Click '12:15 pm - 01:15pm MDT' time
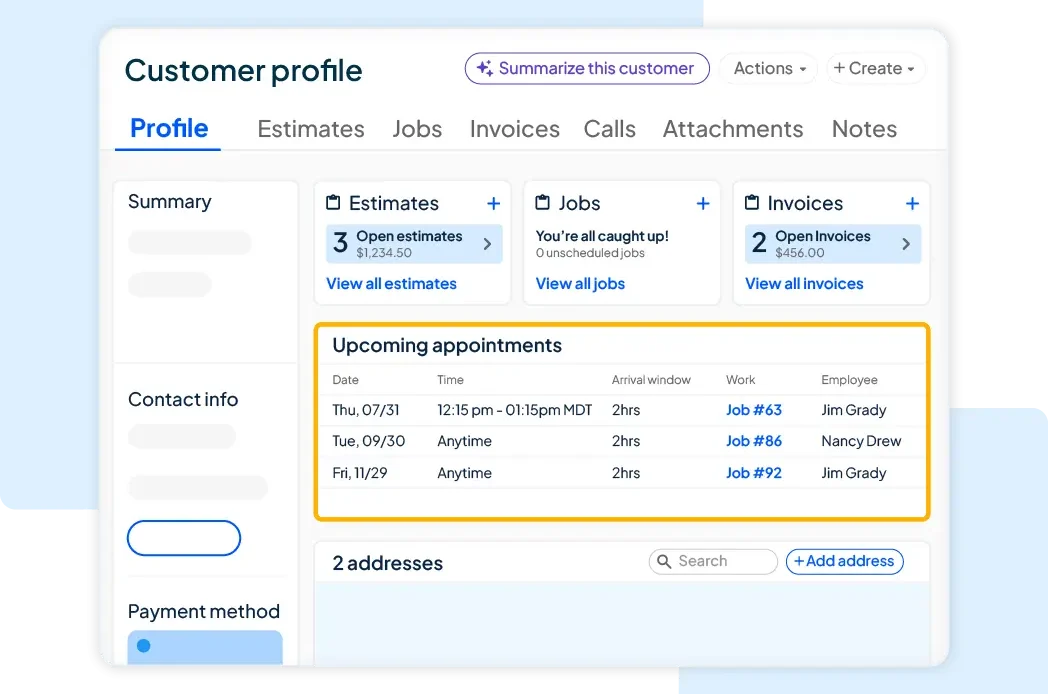 click(x=515, y=410)
